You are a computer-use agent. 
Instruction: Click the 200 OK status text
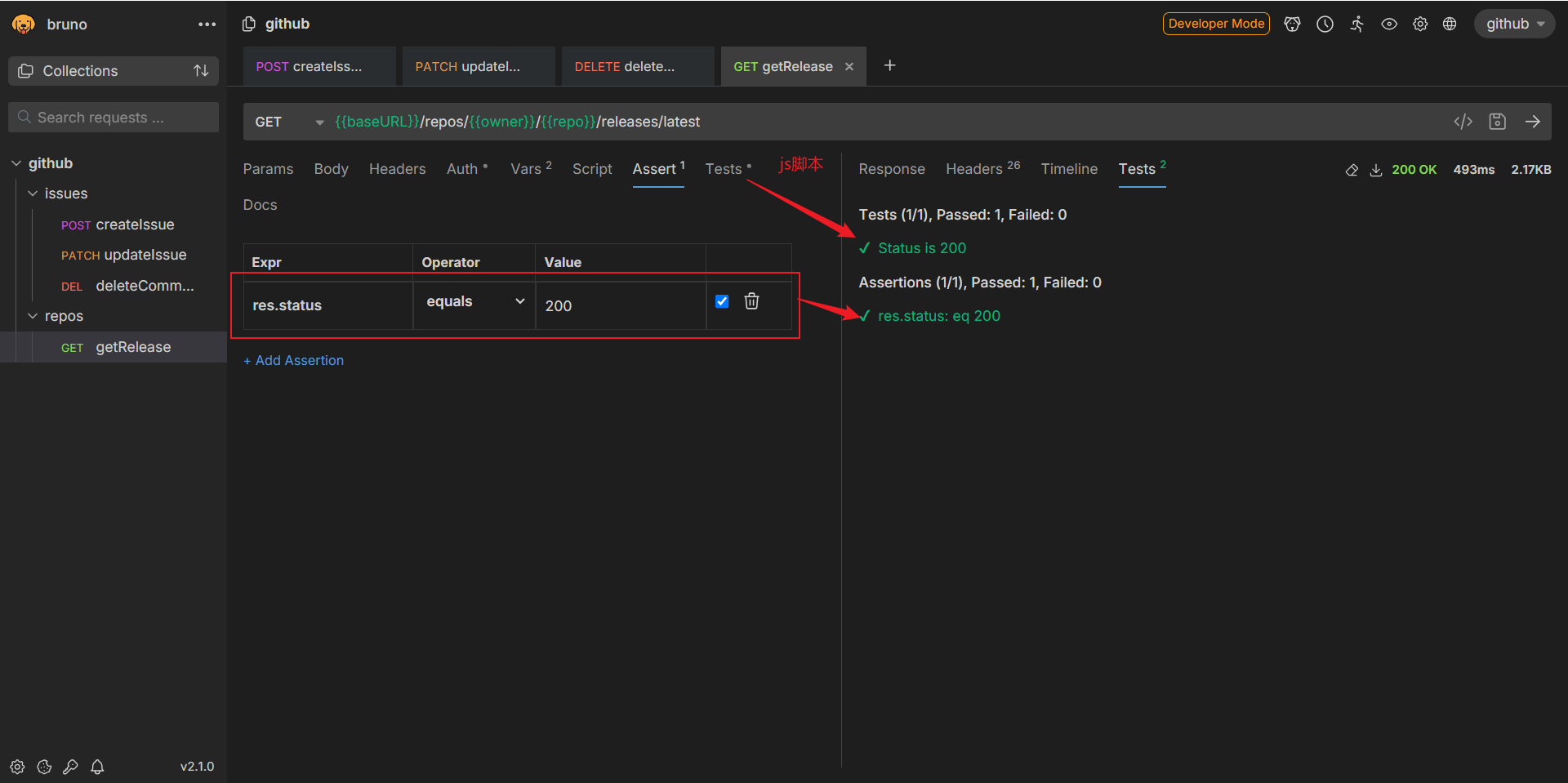click(1414, 170)
